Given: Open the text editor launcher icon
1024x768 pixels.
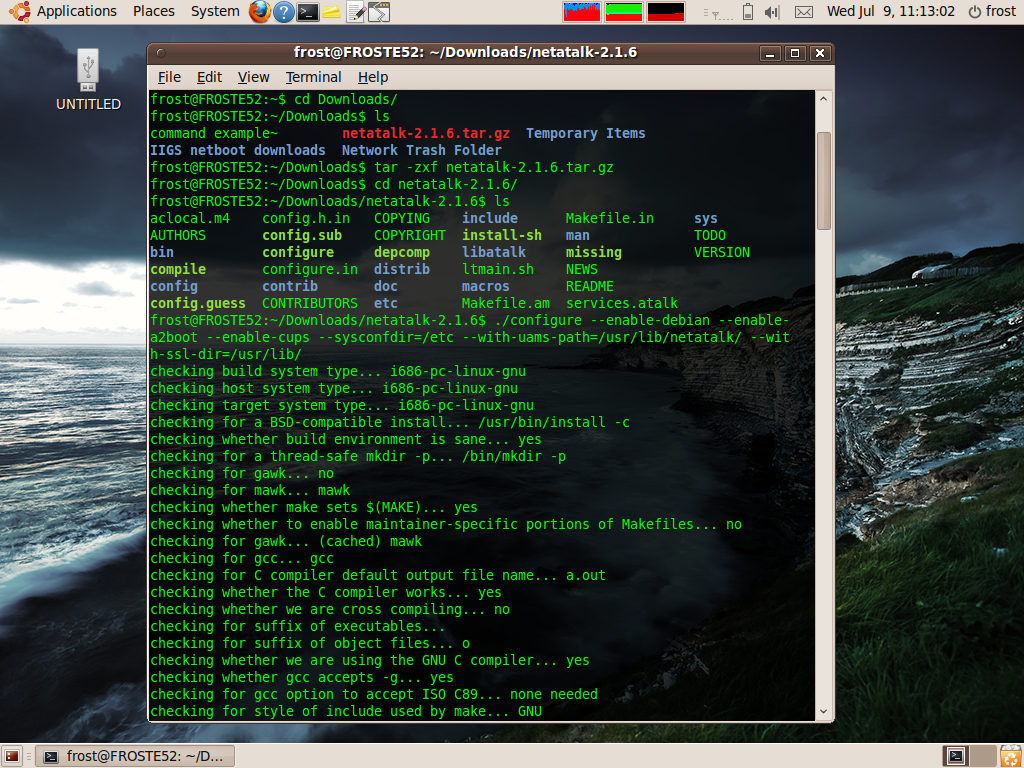Looking at the screenshot, I should 355,12.
